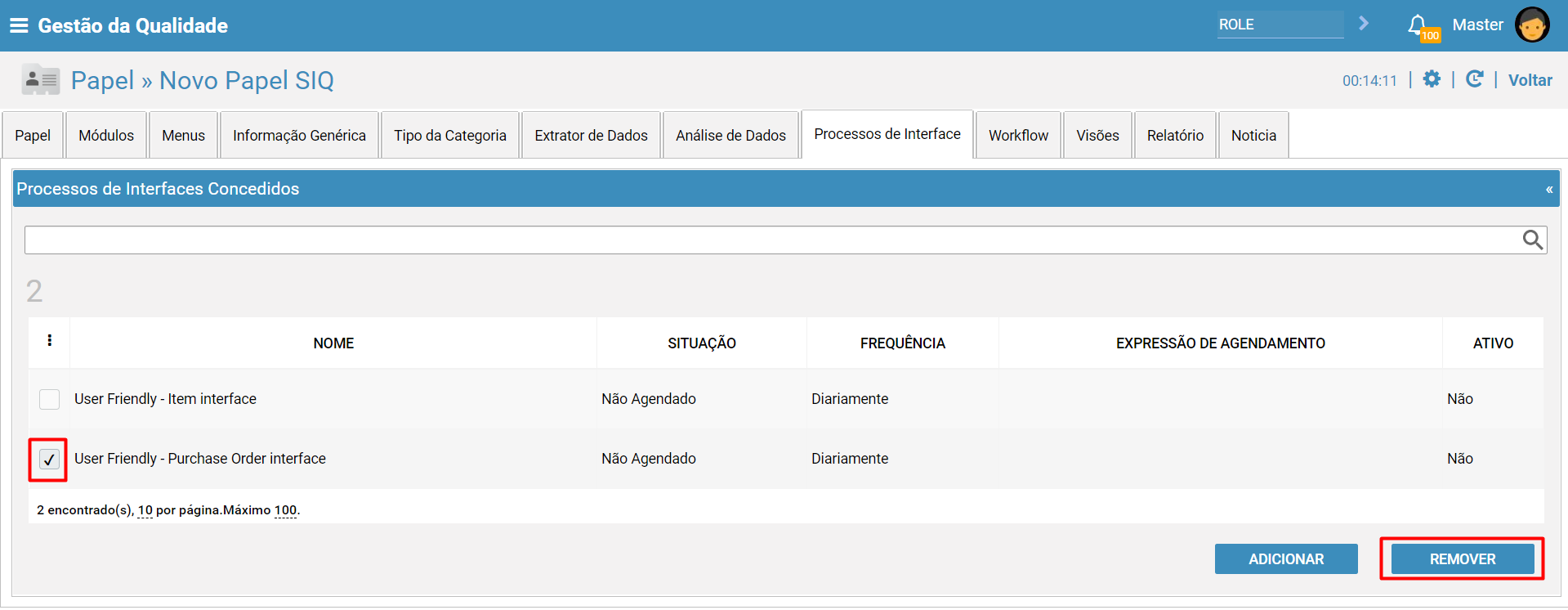The image size is (1568, 610).
Task: Click the Master user avatar
Action: 1532,25
